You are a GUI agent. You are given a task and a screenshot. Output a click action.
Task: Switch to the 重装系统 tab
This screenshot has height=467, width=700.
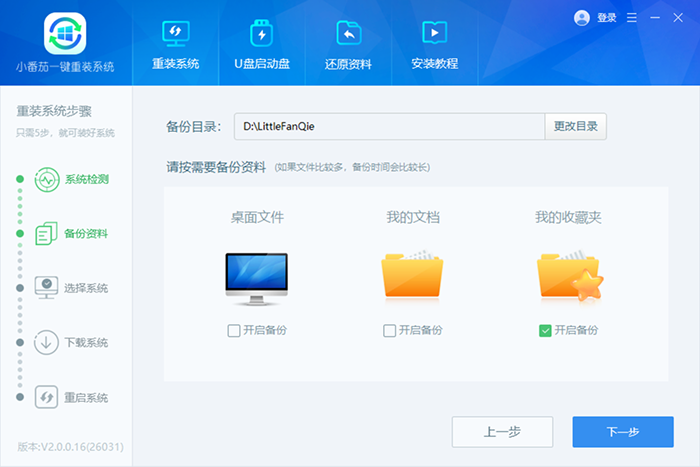point(176,43)
